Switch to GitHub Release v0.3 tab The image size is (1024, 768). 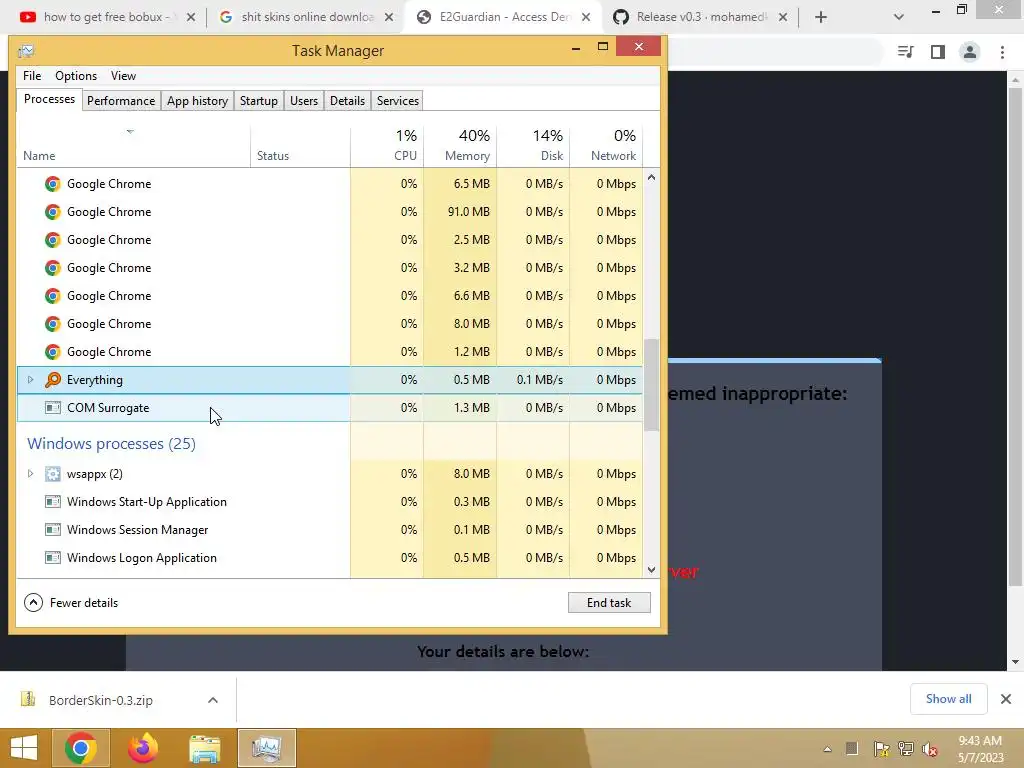click(x=699, y=17)
